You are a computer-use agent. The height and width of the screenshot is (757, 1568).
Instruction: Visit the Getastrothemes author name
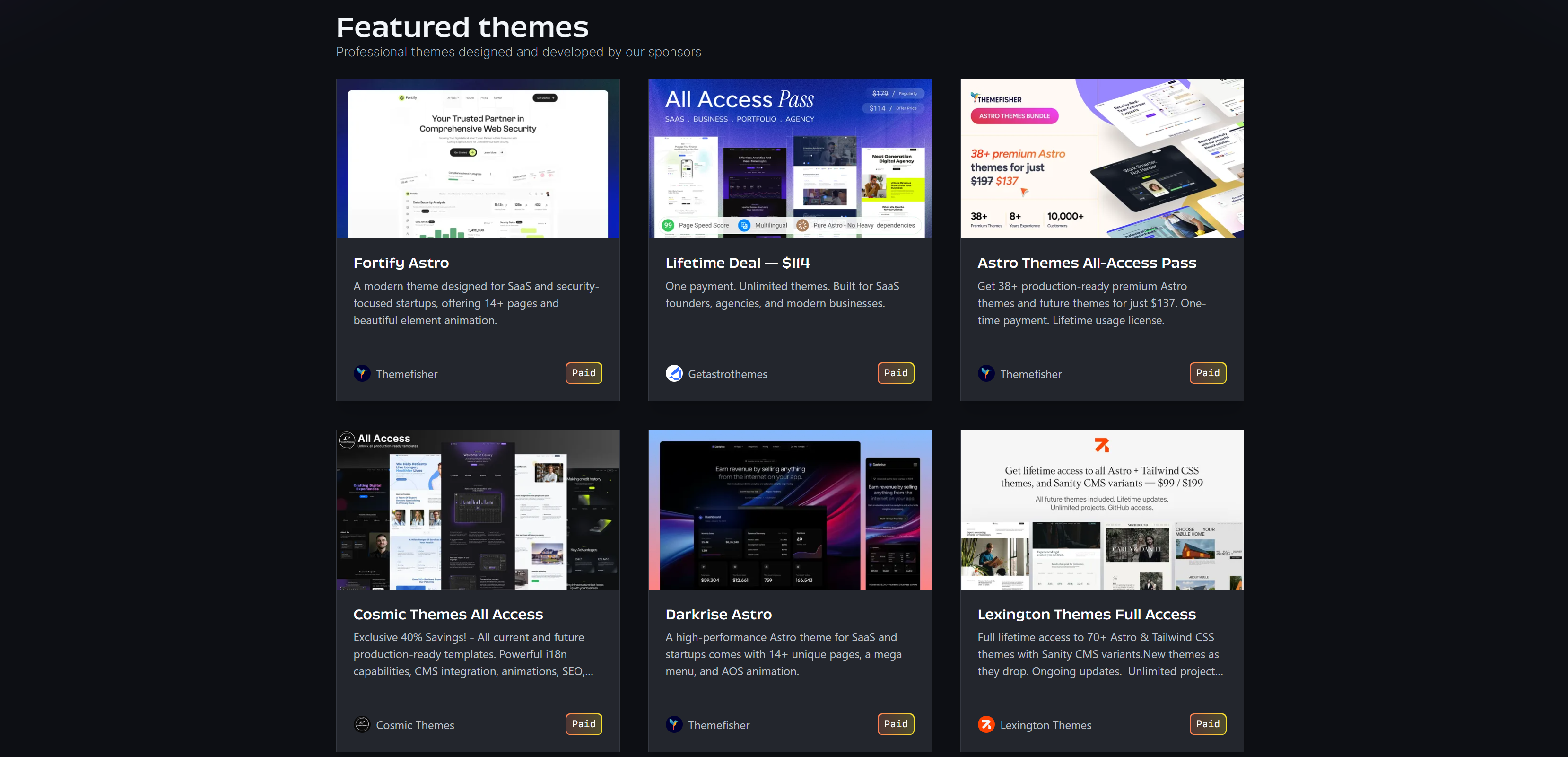[727, 374]
